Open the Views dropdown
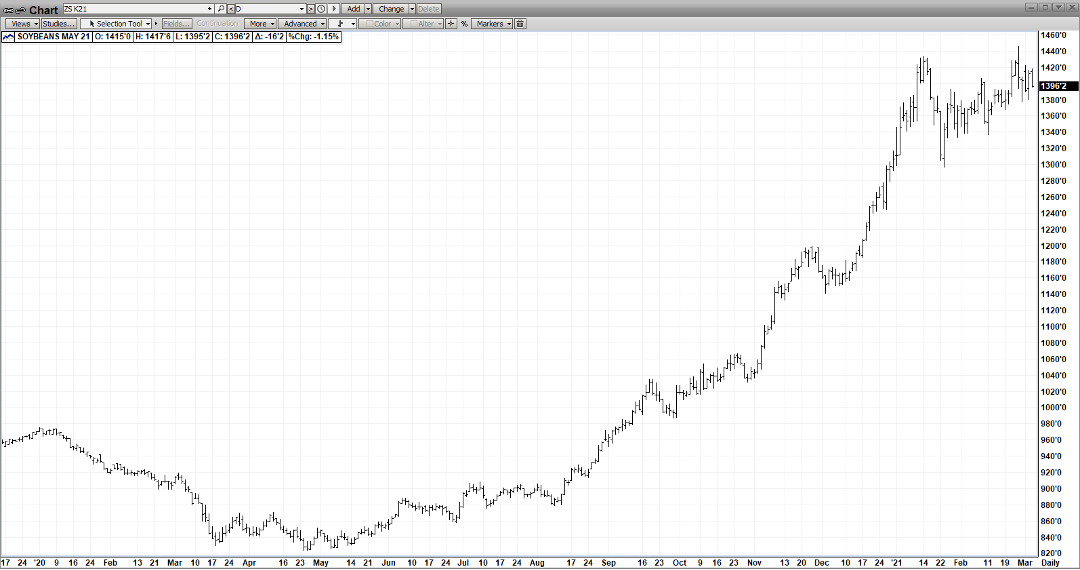This screenshot has height=570, width=1080. 22,23
